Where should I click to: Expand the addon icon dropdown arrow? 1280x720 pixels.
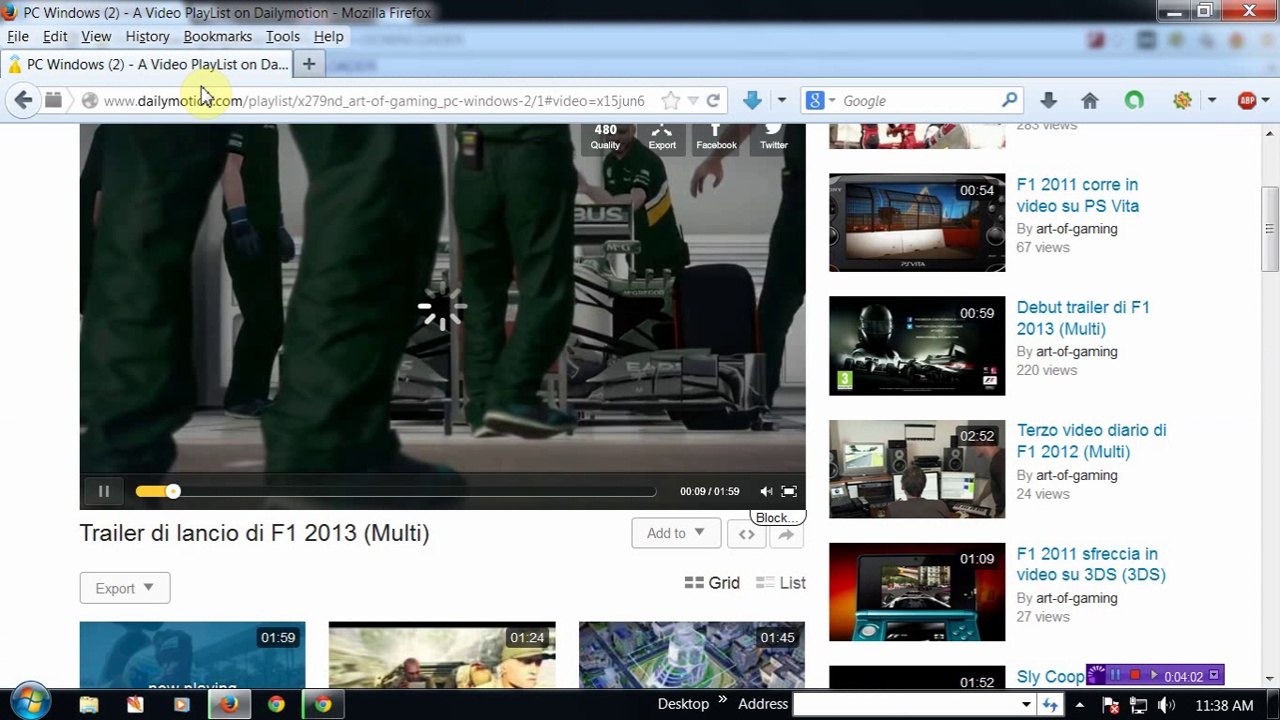tap(1211, 101)
